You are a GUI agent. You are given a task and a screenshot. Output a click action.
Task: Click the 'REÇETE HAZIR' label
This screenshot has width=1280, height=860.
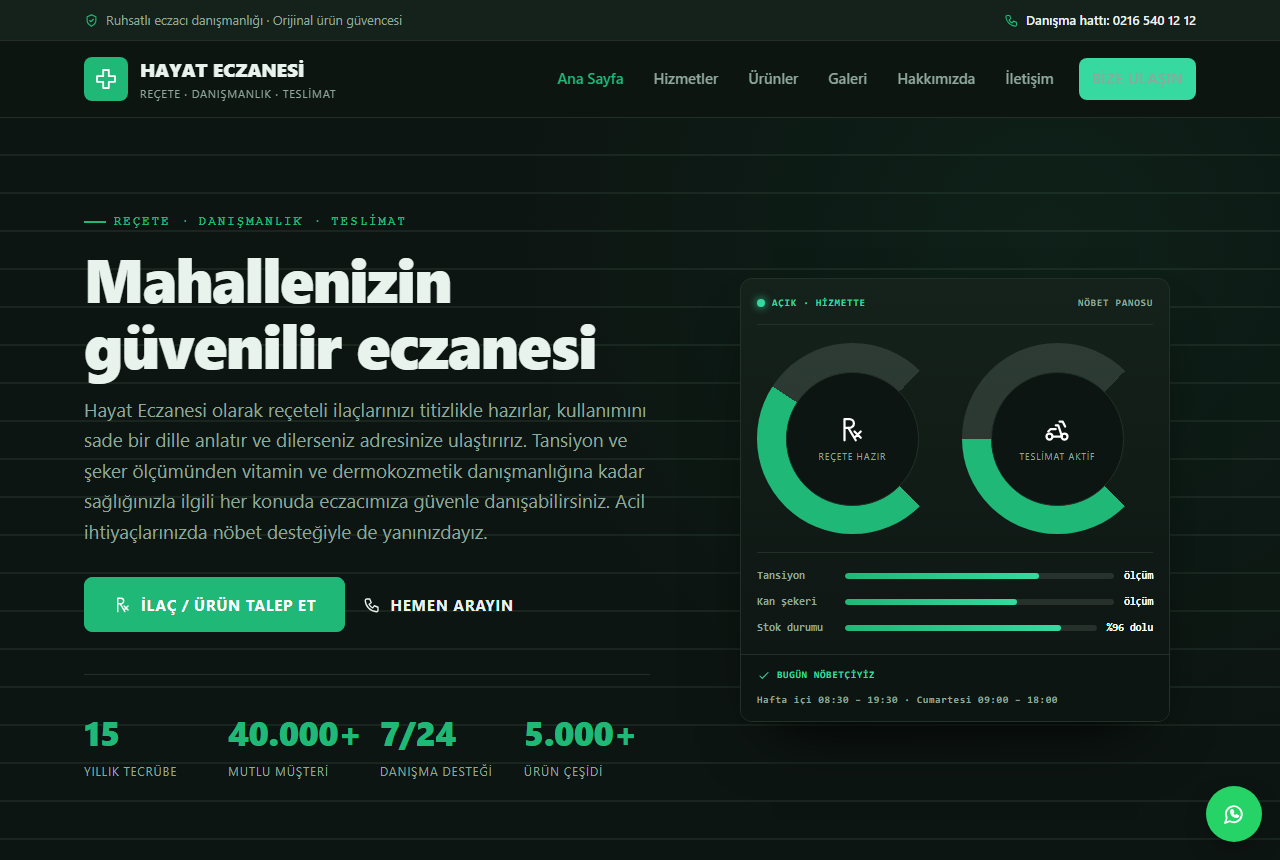point(852,457)
